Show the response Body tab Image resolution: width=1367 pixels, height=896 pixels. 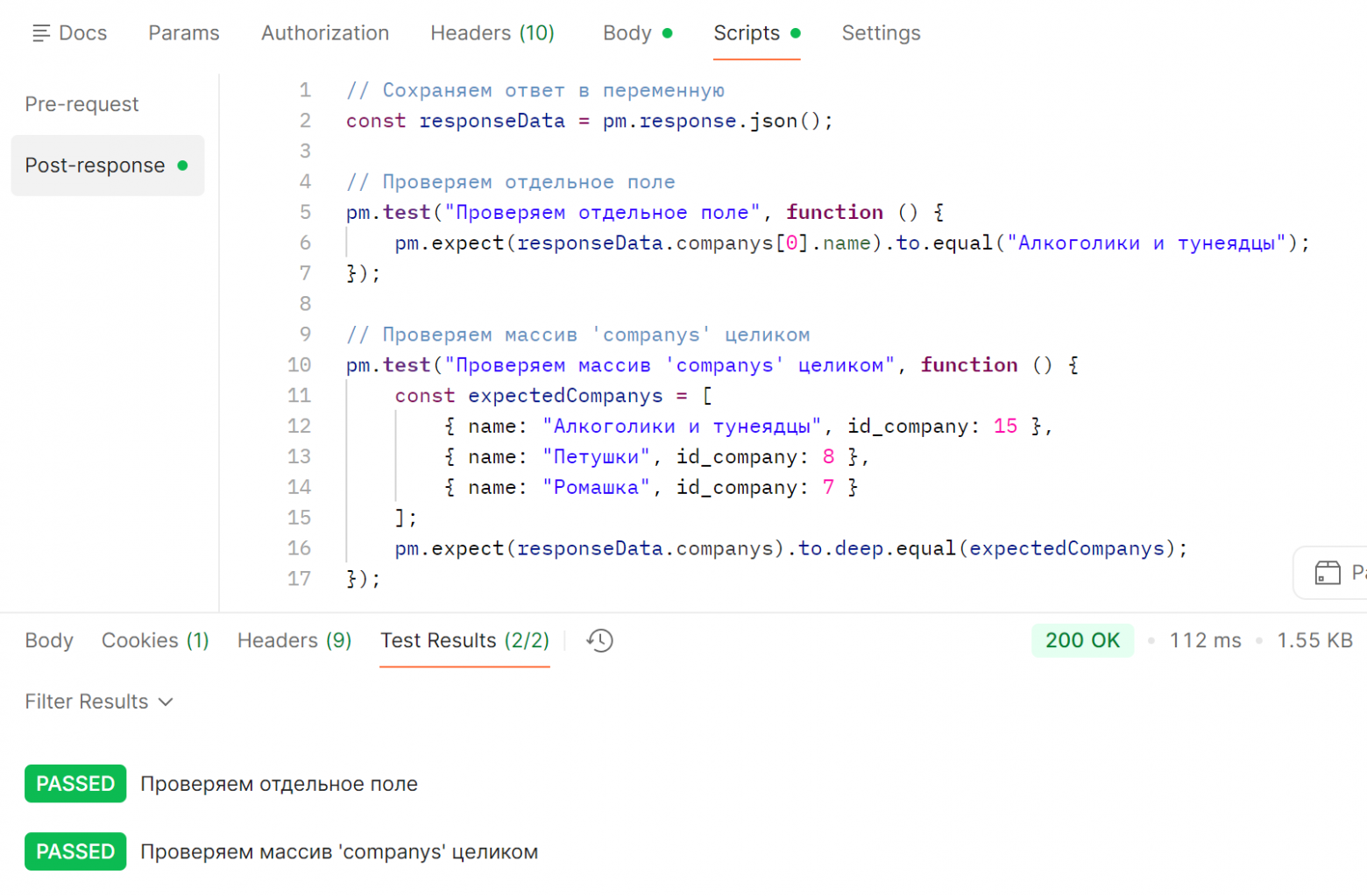[x=49, y=640]
